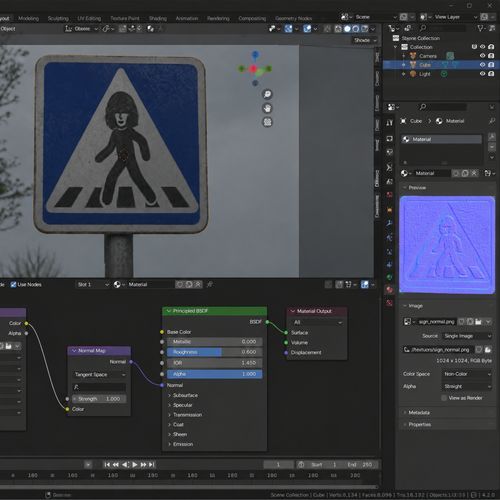Image resolution: width=500 pixels, height=500 pixels.
Task: Open the Texture properties tab icon
Action: (x=389, y=303)
